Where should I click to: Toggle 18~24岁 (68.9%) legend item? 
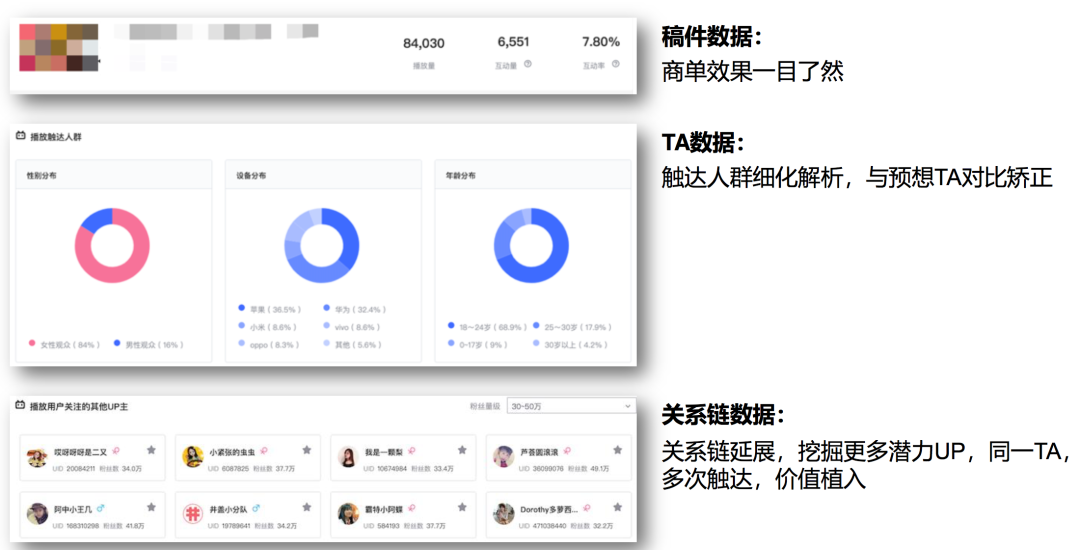[x=487, y=326]
